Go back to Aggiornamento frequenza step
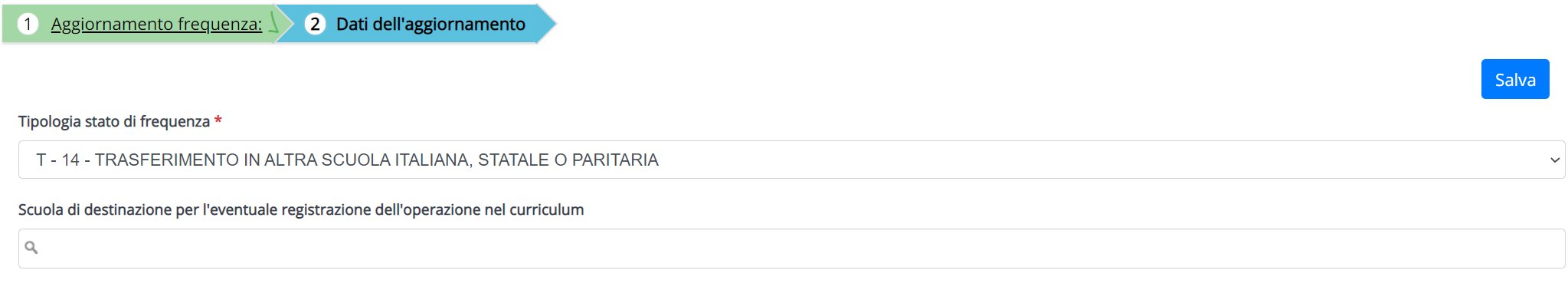 156,24
